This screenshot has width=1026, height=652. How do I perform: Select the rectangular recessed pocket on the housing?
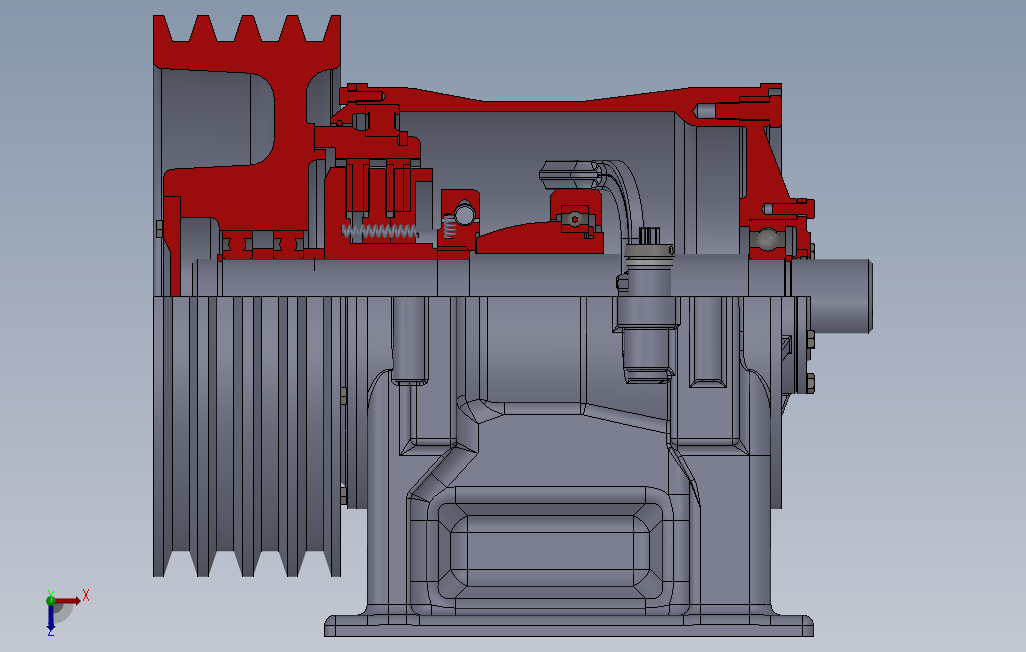tap(550, 551)
